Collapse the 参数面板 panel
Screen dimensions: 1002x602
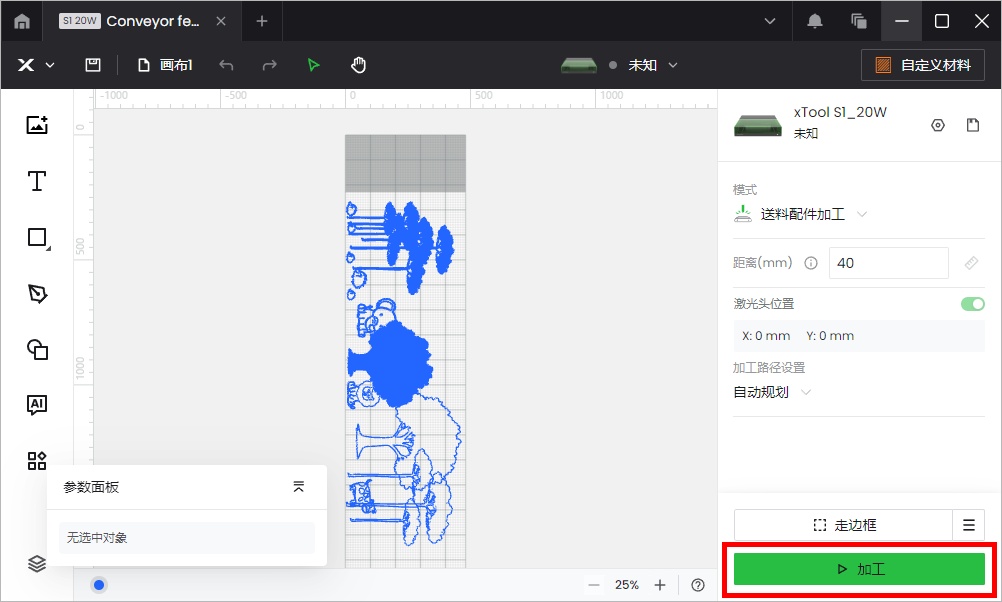[298, 487]
